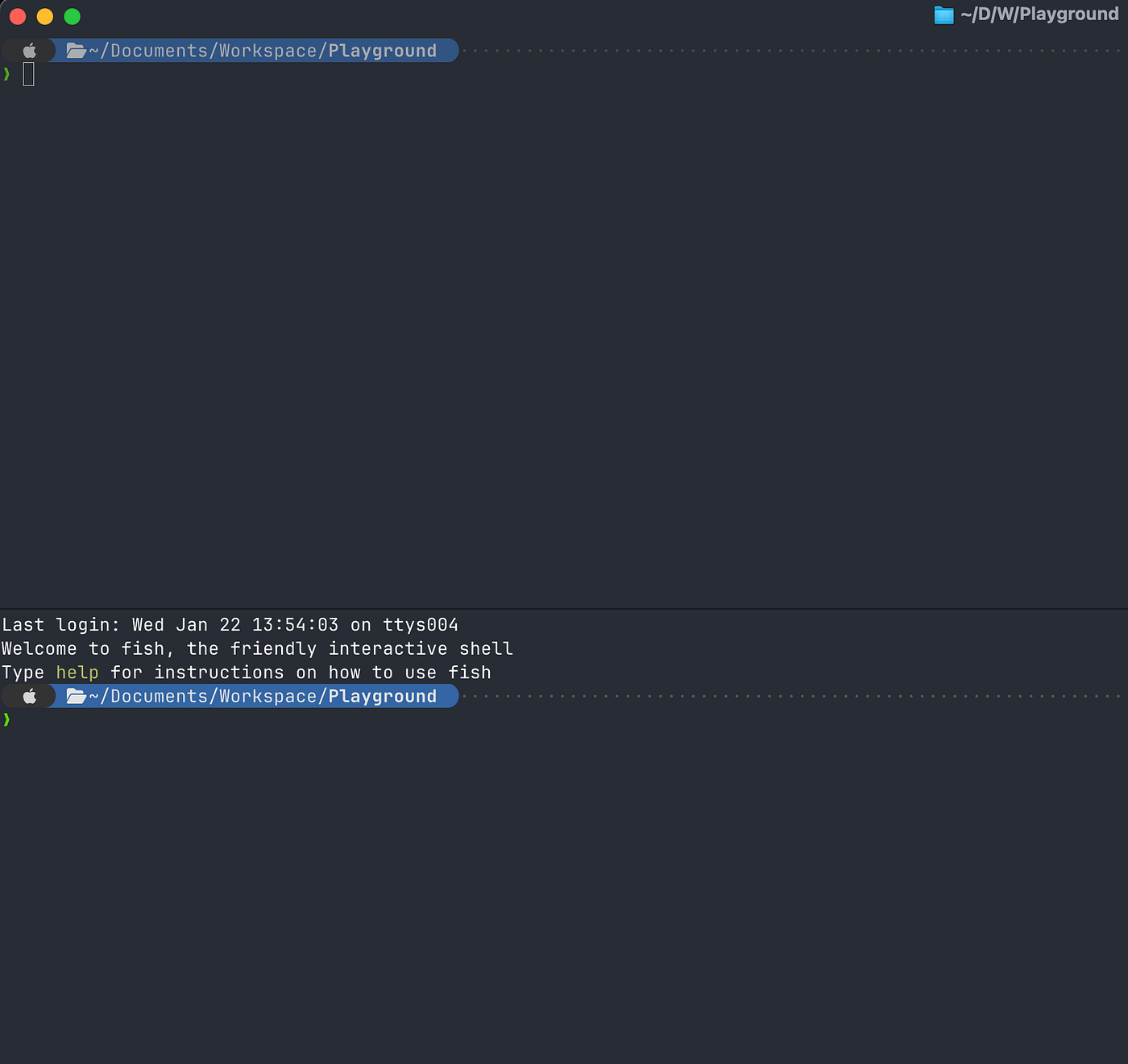1128x1064 pixels.
Task: Click the blue folder icon in the title bar
Action: tap(943, 15)
